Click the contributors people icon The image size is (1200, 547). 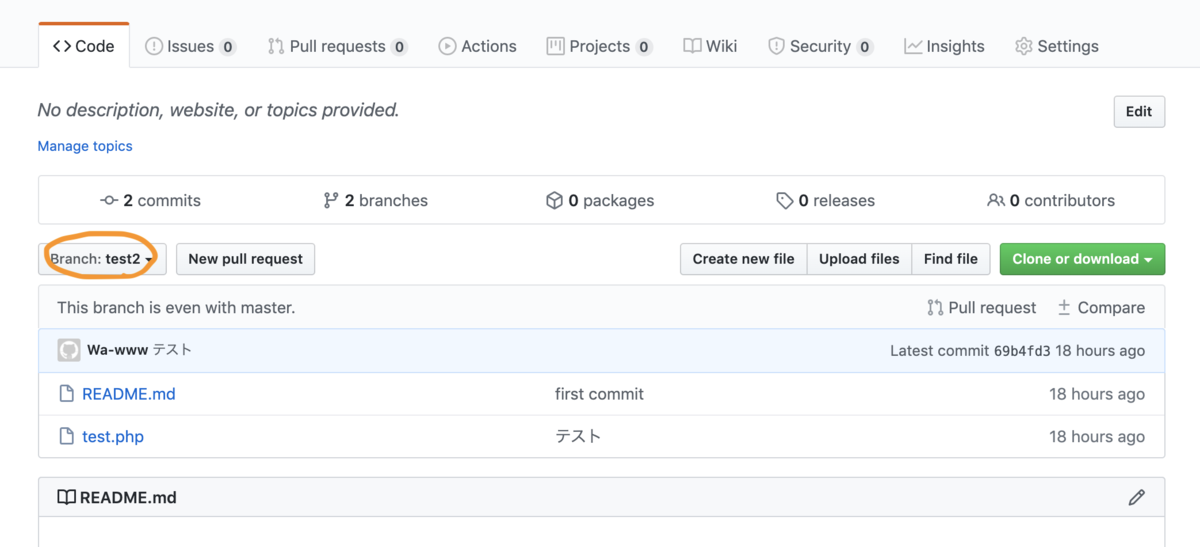coord(996,200)
